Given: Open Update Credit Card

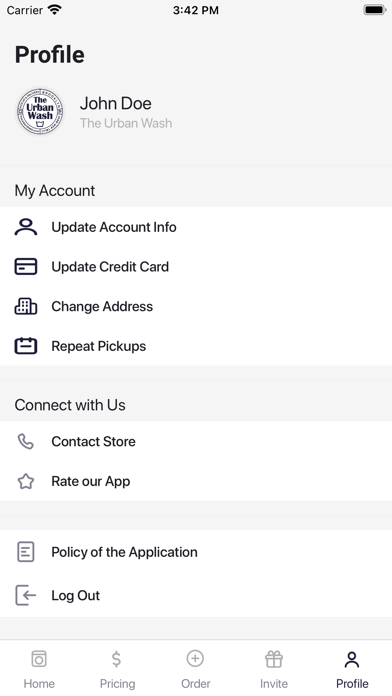Looking at the screenshot, I should pyautogui.click(x=196, y=267).
